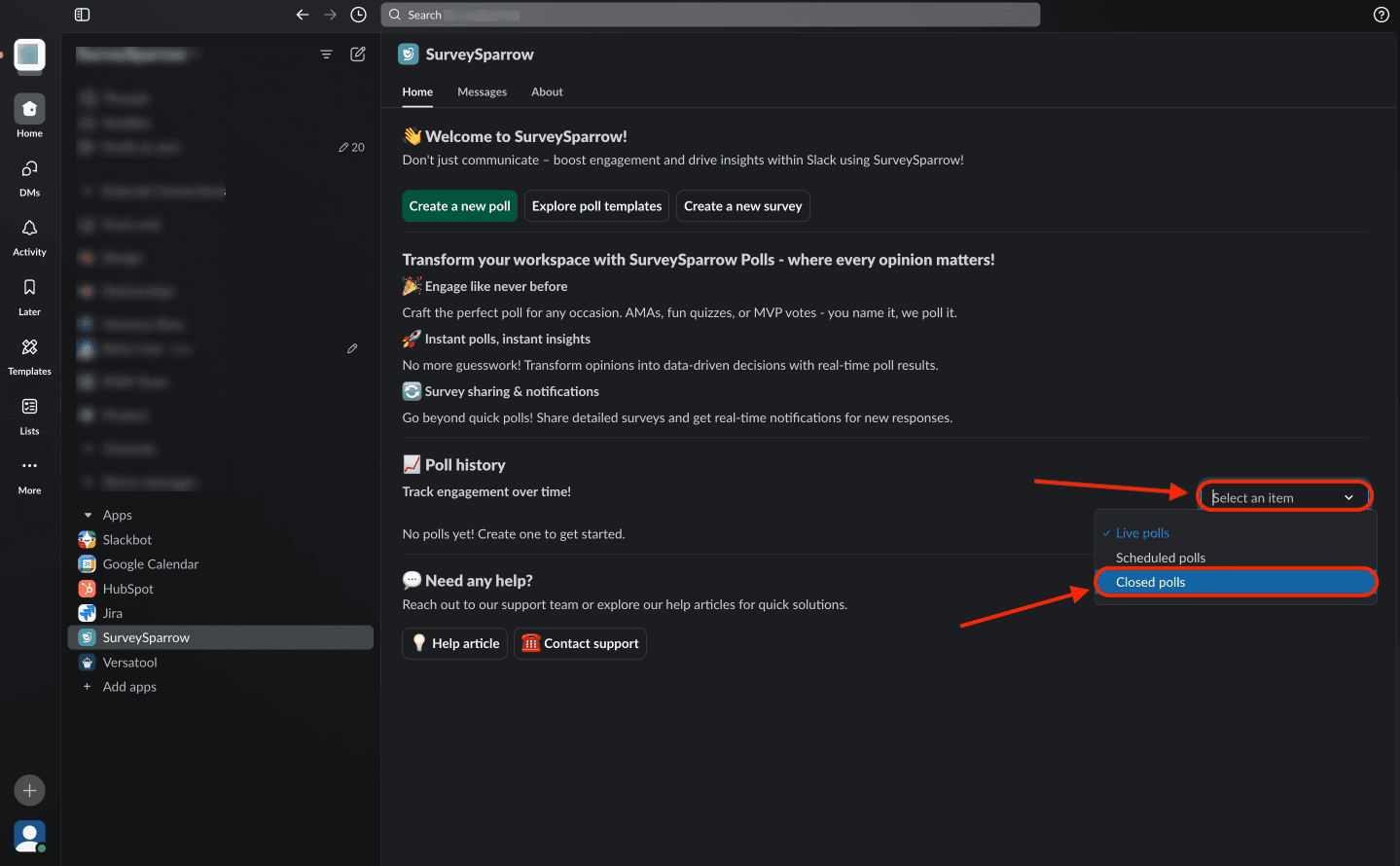The height and width of the screenshot is (866, 1400).
Task: Toggle the sidebar panel icon
Action: [x=82, y=15]
